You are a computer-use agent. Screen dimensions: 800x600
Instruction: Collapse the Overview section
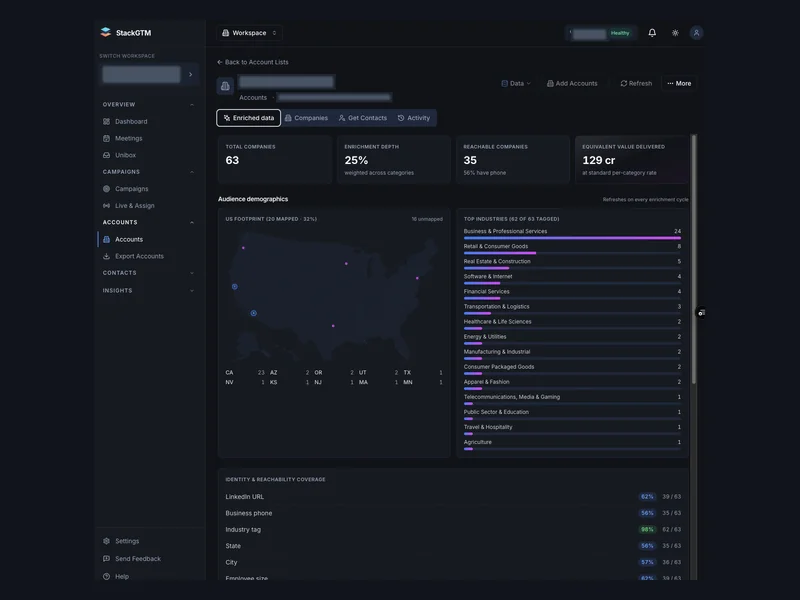(192, 105)
